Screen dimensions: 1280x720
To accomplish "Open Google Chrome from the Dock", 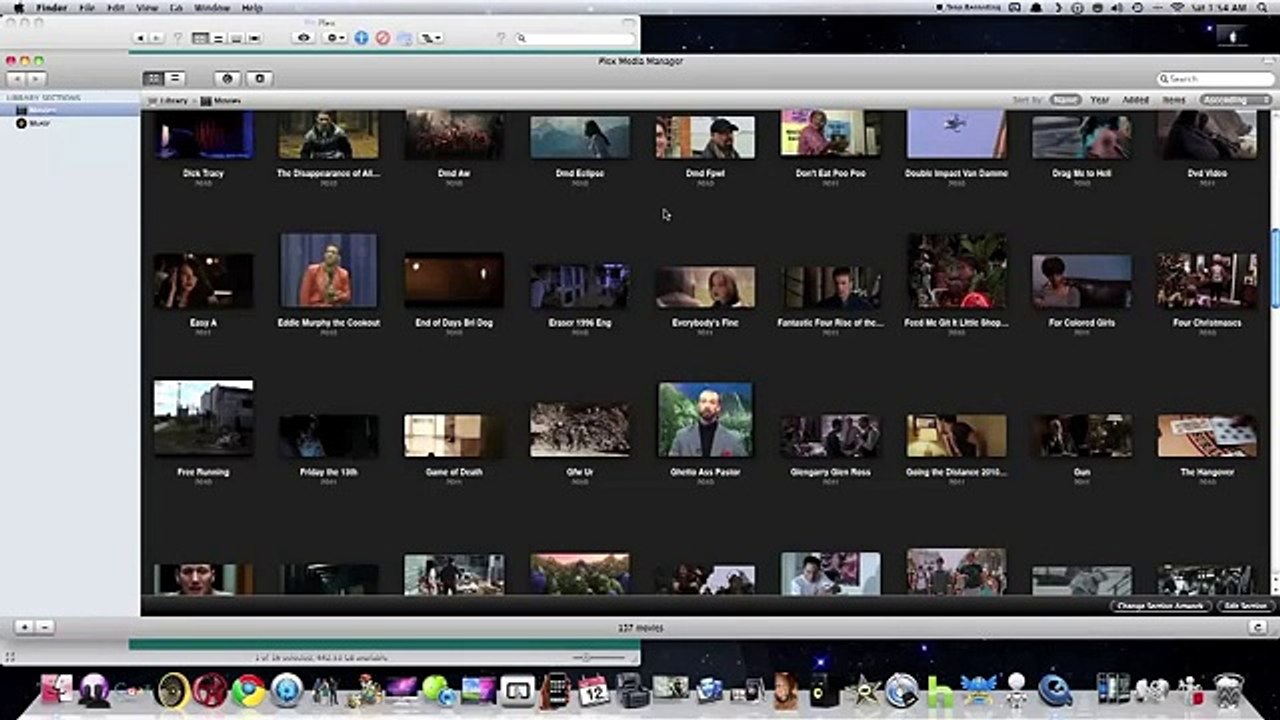I will pos(248,690).
